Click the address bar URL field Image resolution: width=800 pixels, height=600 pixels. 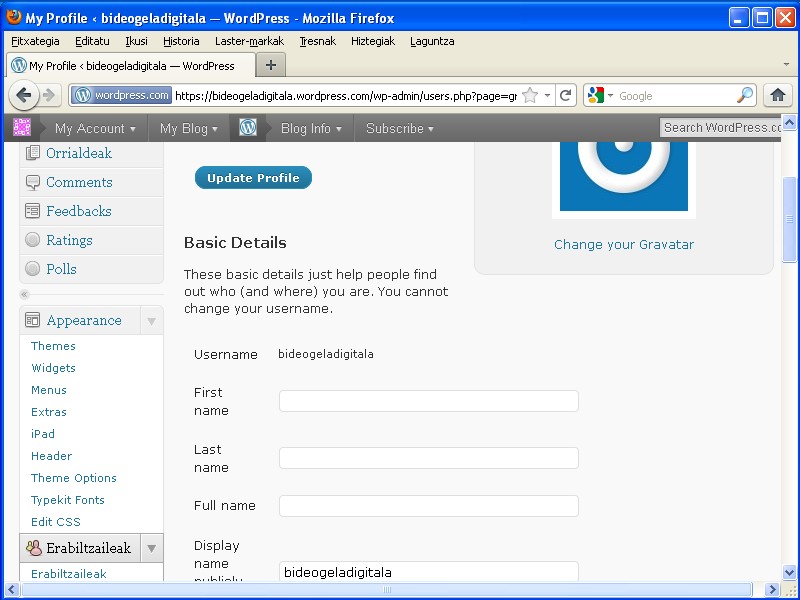coord(346,96)
